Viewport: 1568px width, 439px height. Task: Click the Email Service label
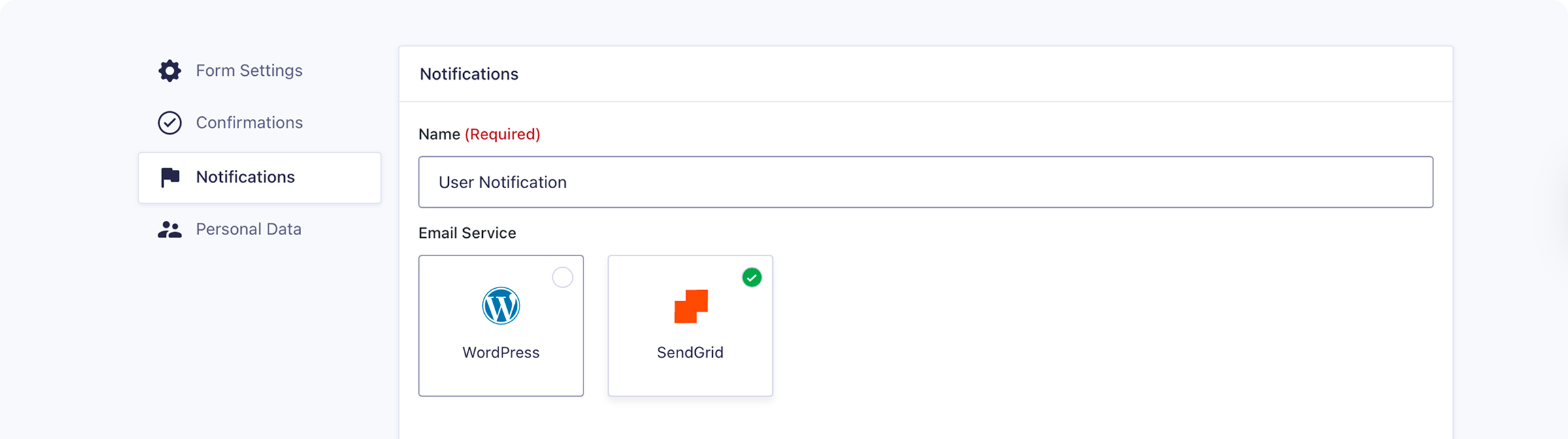467,233
